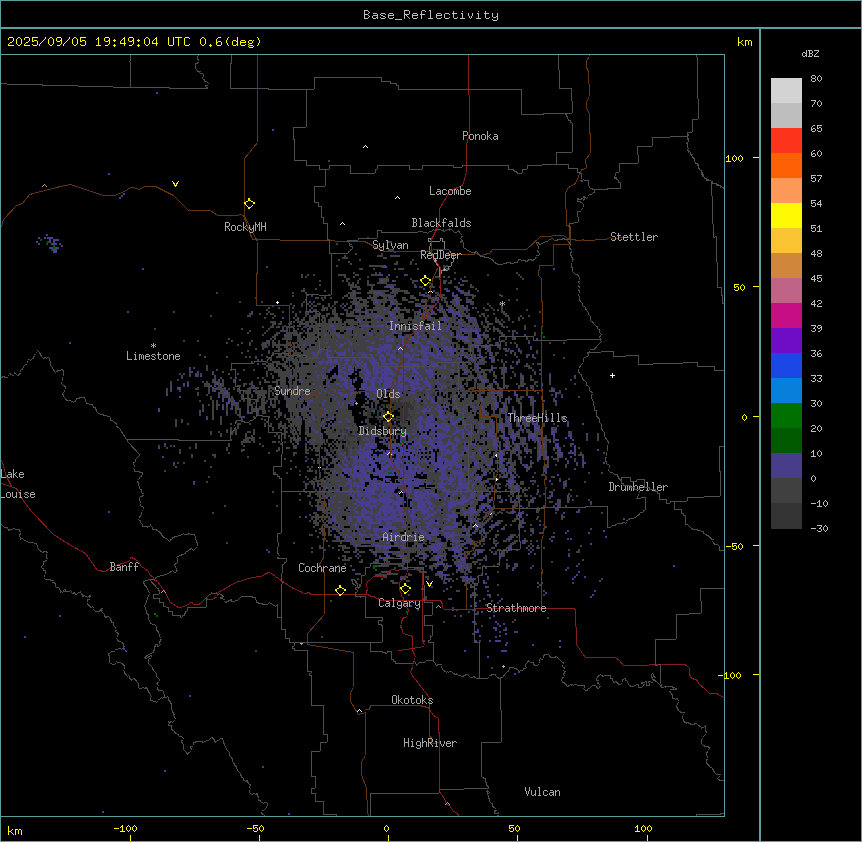862x842 pixels.
Task: Click the bottom axis -100 tick label
Action: (x=125, y=828)
